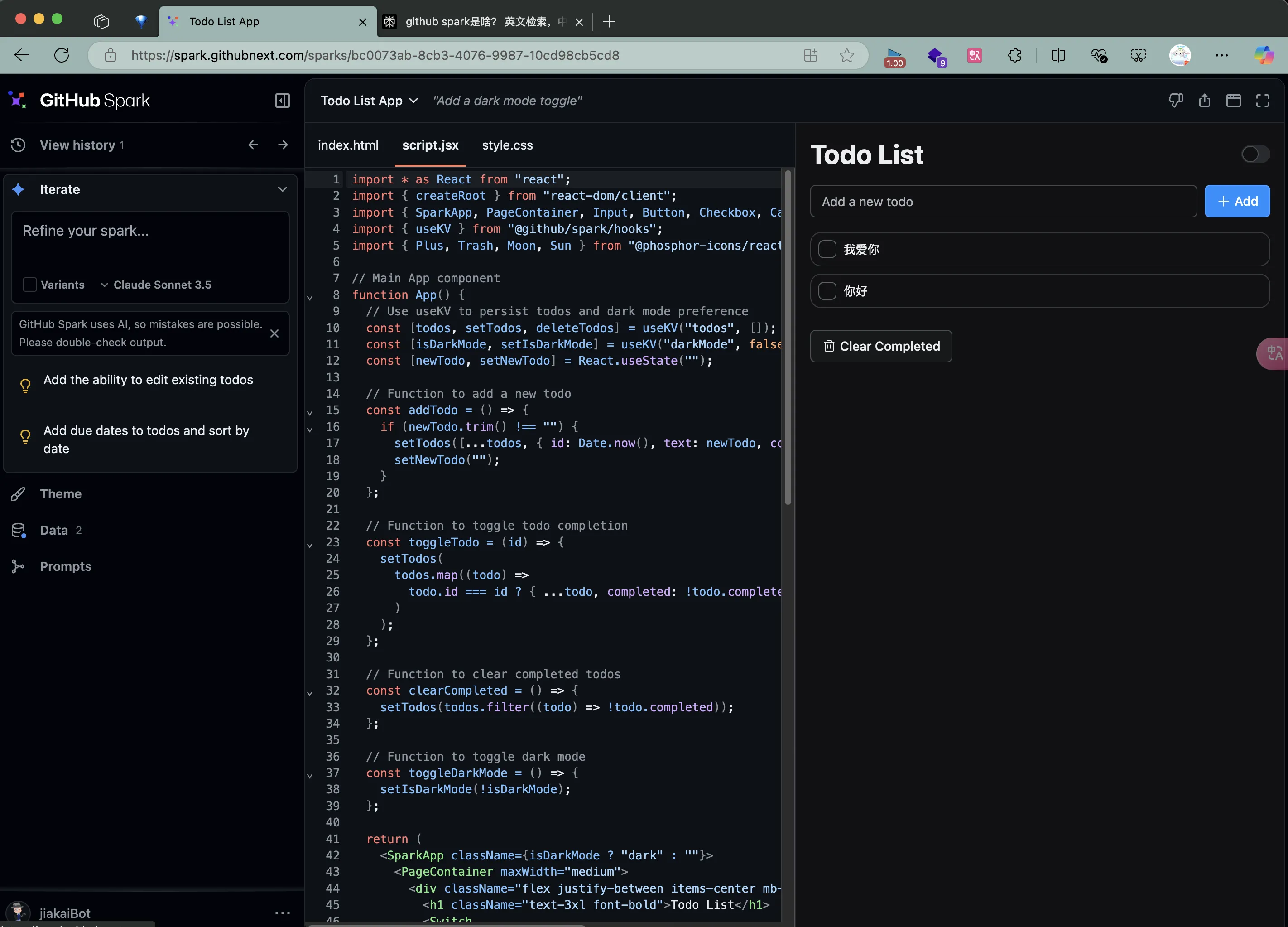Screen dimensions: 1288x927
Task: Click the browser address bar URL
Action: (x=375, y=55)
